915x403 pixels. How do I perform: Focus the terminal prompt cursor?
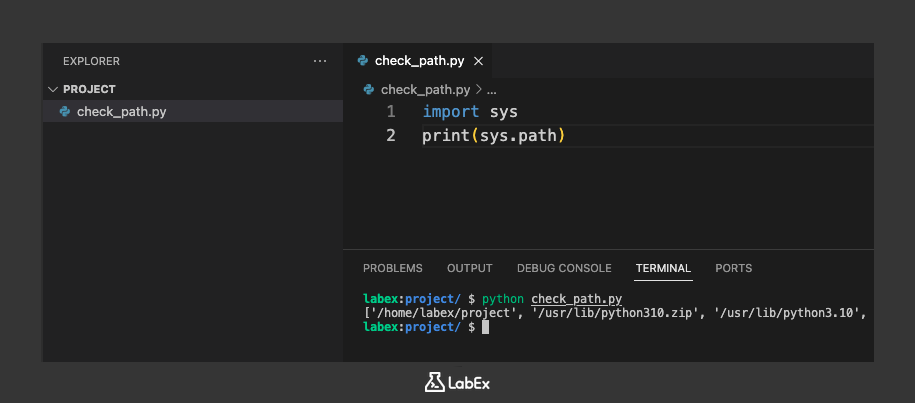tap(485, 327)
